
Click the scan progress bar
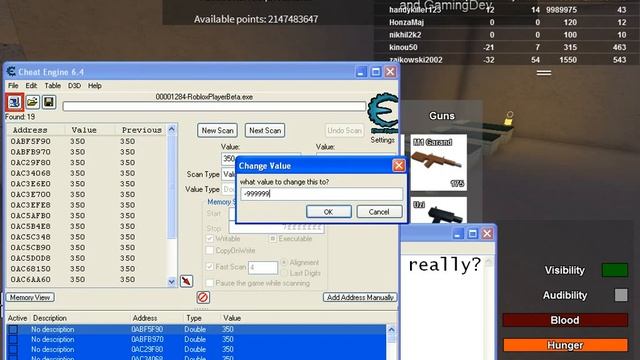214,106
